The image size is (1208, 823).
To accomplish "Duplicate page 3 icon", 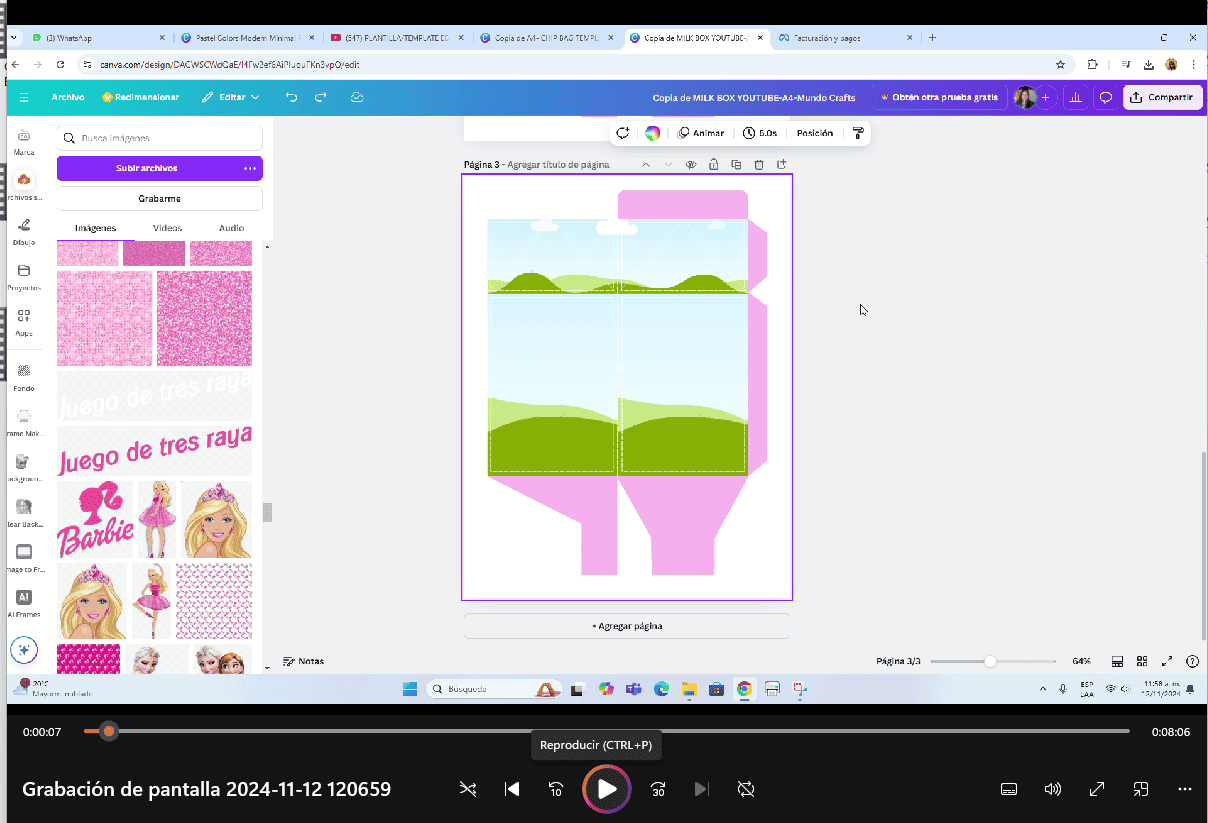I will [x=736, y=164].
